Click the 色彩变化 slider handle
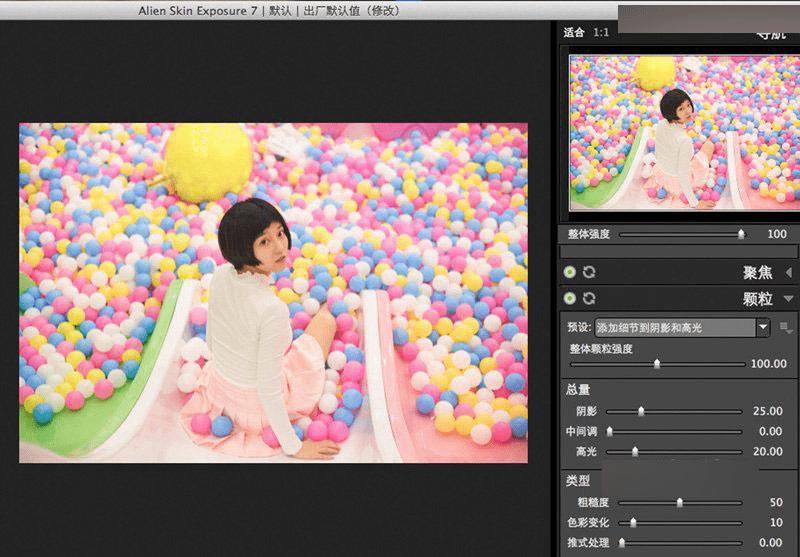 pyautogui.click(x=633, y=522)
